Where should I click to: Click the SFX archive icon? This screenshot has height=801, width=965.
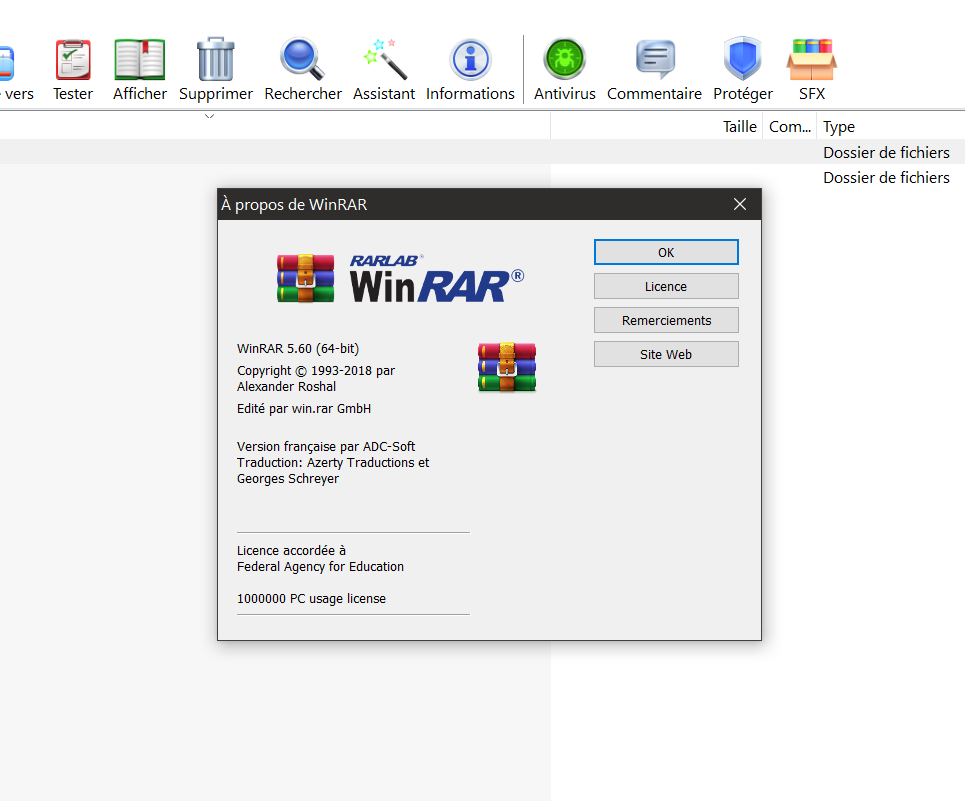click(x=811, y=61)
